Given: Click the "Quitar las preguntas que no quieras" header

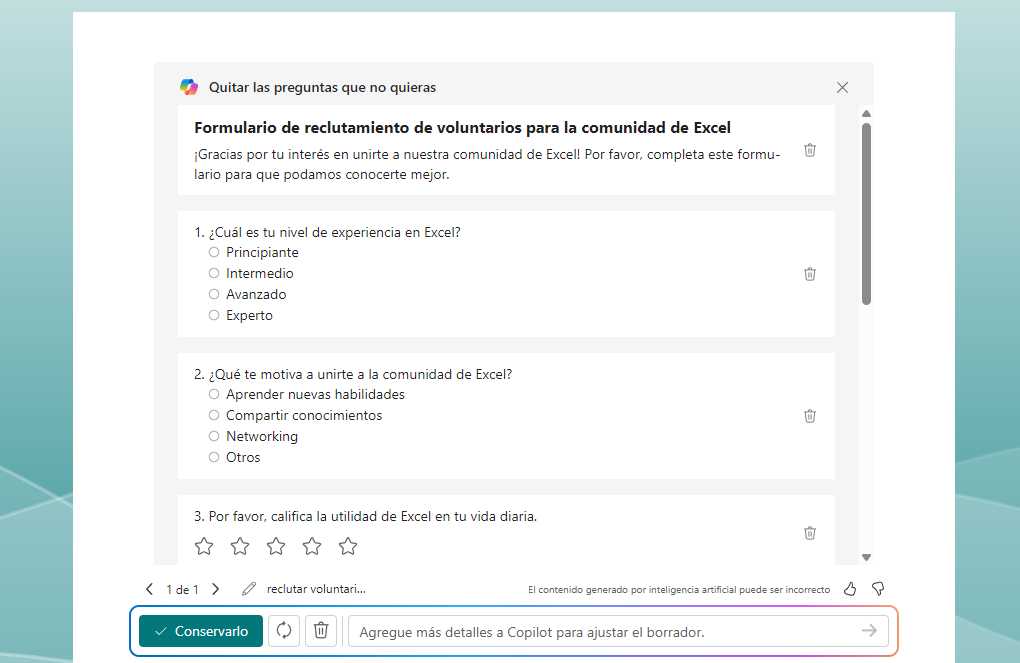Looking at the screenshot, I should (x=322, y=87).
